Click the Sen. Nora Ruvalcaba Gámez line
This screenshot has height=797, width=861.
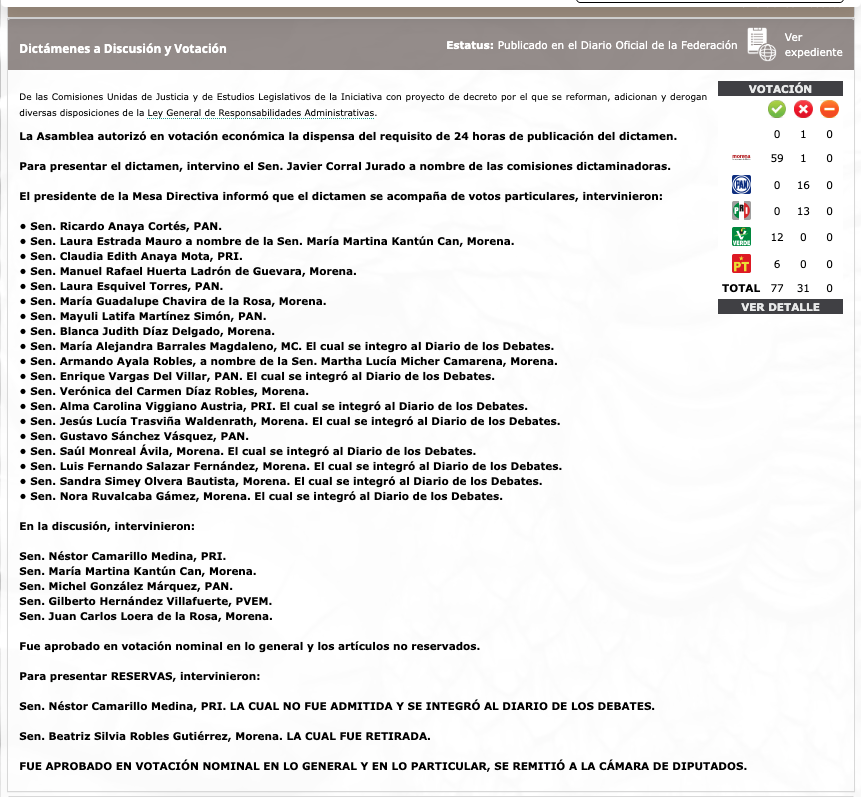coord(261,497)
